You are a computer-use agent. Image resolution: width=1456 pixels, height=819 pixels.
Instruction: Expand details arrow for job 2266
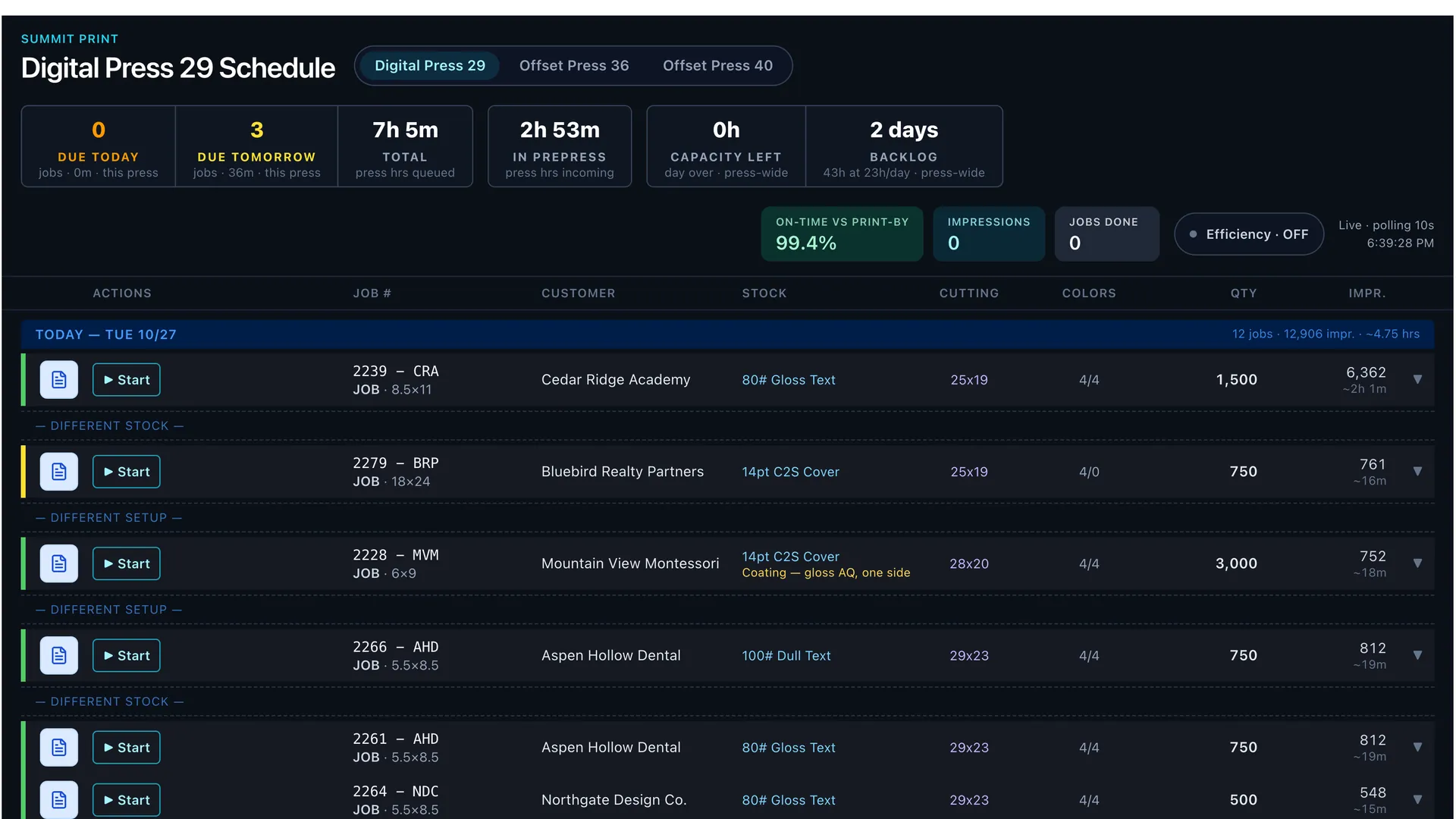coord(1417,654)
